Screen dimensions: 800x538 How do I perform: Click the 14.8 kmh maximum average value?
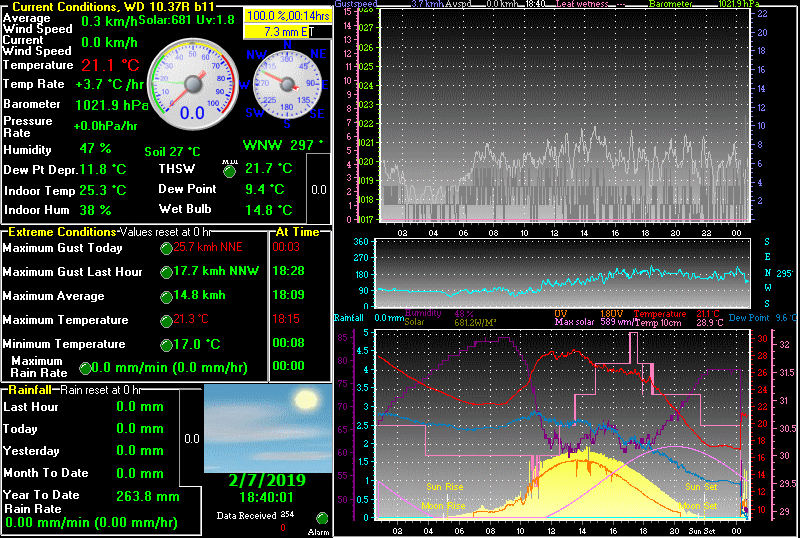[x=199, y=295]
